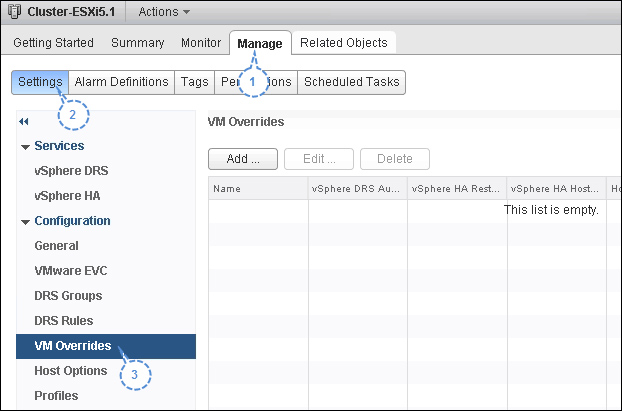Open the Summary tab
This screenshot has width=622, height=411.
point(138,42)
